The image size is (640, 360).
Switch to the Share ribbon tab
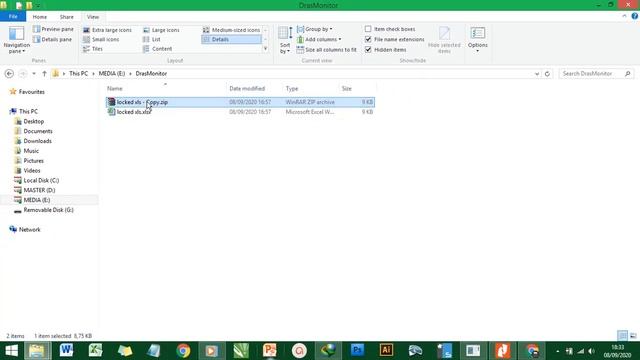[67, 17]
